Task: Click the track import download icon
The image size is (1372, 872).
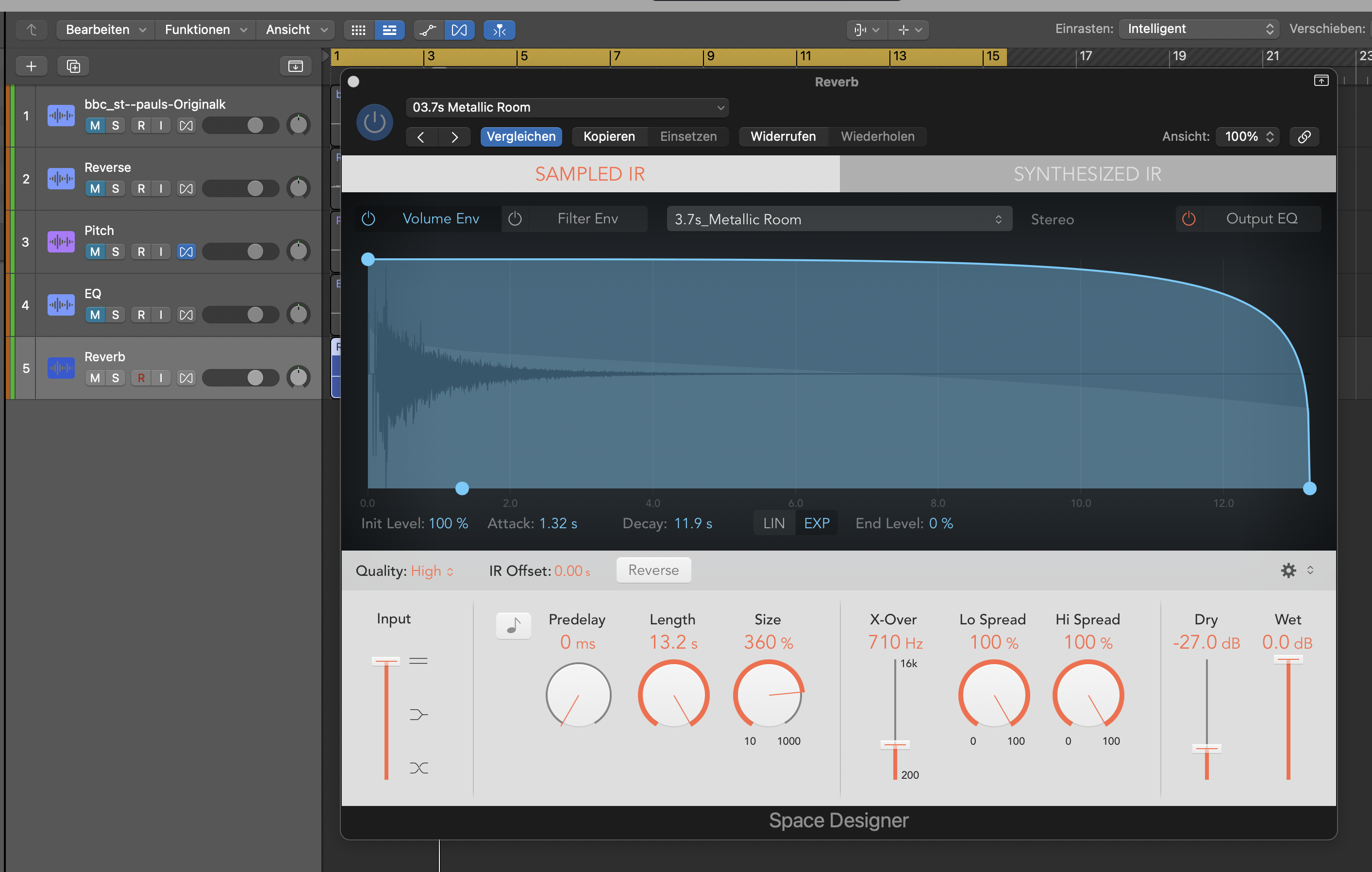Action: tap(295, 66)
